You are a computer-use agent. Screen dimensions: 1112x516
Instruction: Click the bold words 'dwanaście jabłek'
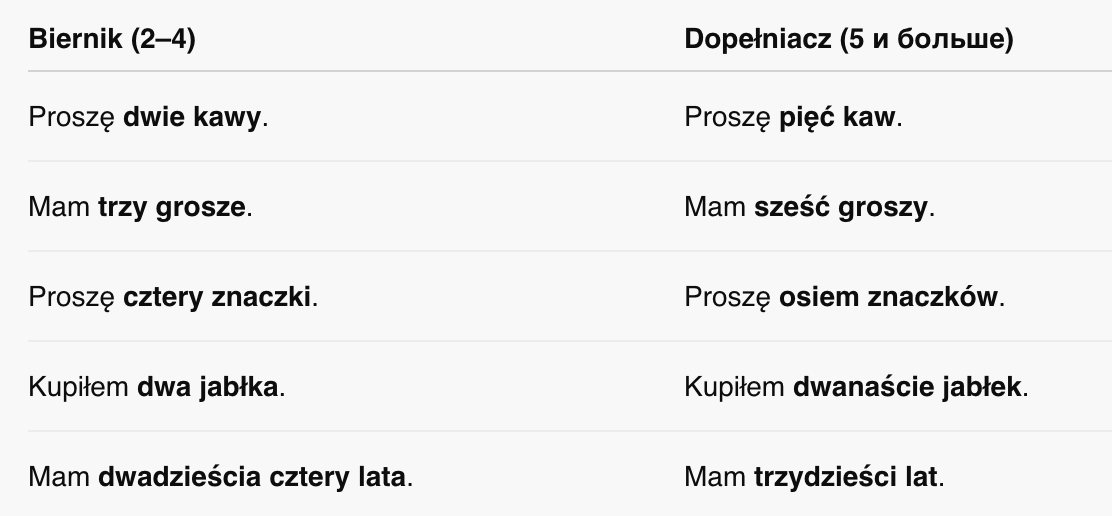point(907,387)
